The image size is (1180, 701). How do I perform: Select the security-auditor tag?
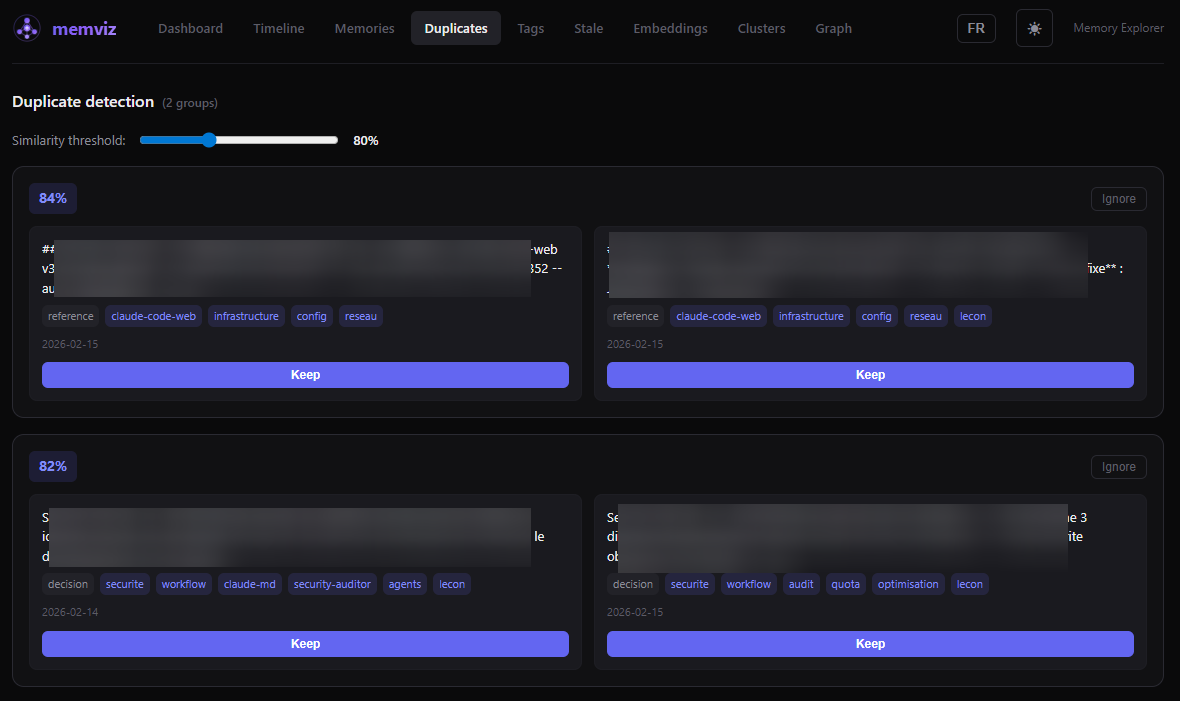[x=332, y=584]
